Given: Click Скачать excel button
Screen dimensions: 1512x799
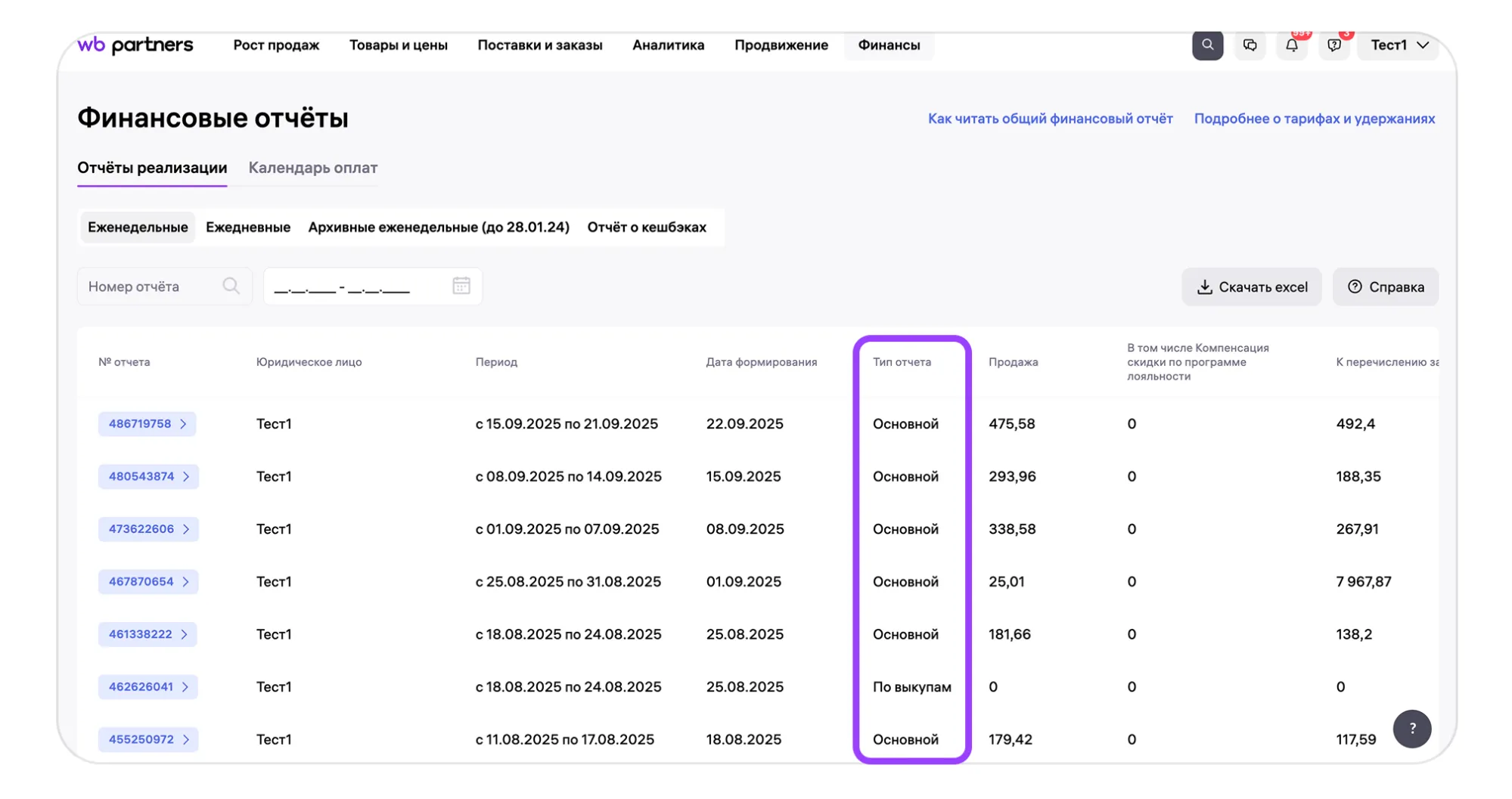Looking at the screenshot, I should pyautogui.click(x=1251, y=287).
